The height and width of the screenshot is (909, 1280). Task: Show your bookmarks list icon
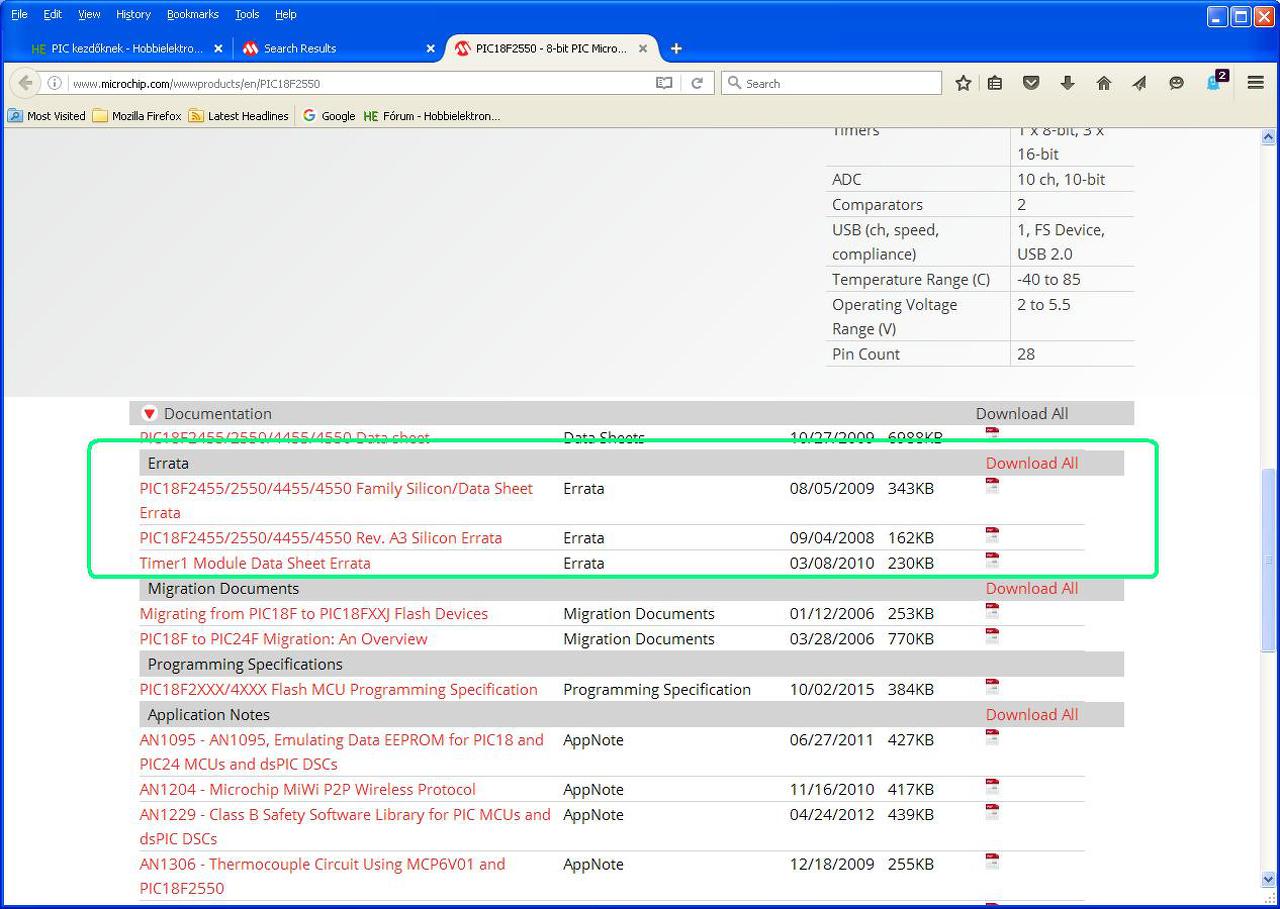click(995, 83)
